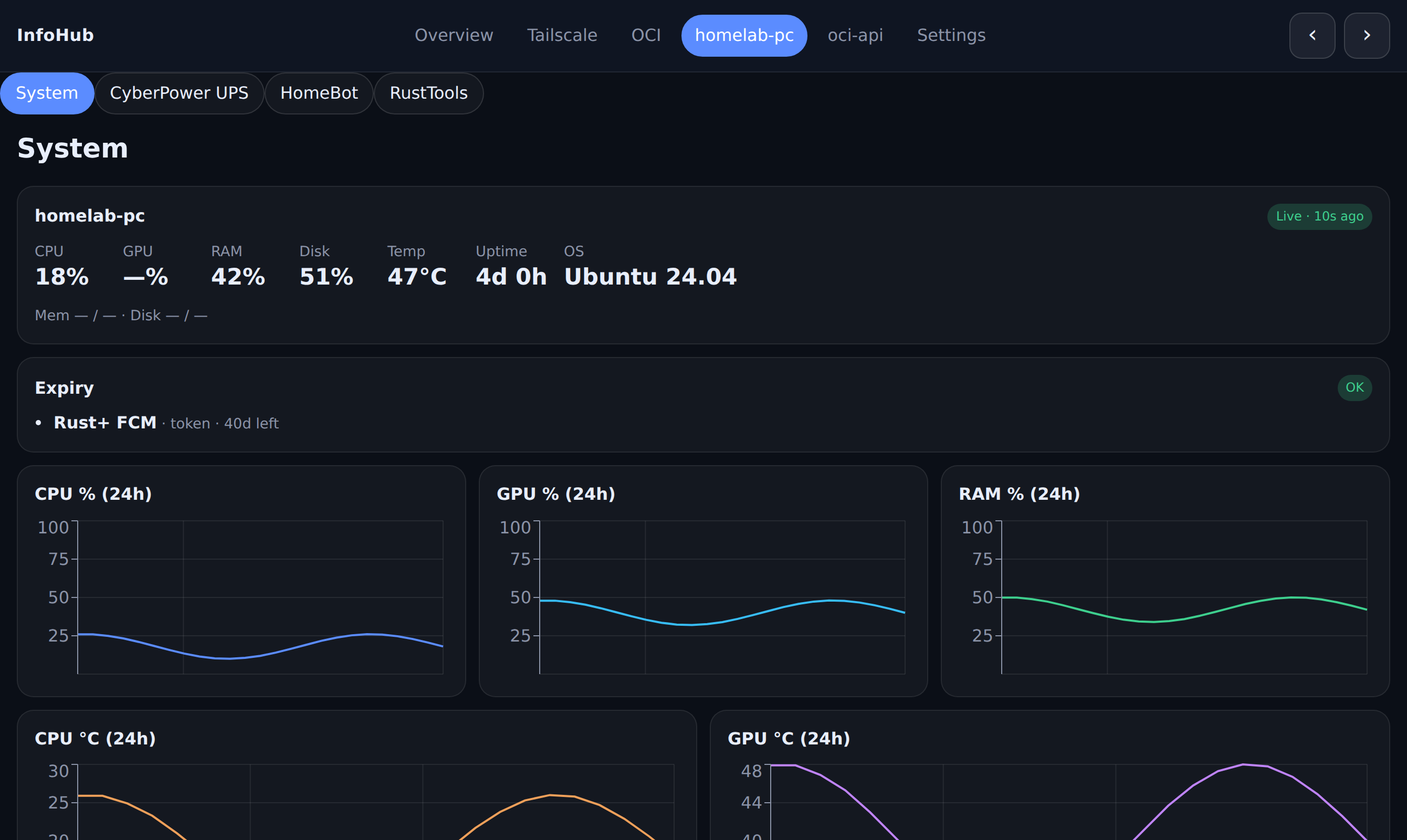Select the homelab-pc tab
This screenshot has height=840, width=1407.
pyautogui.click(x=744, y=36)
